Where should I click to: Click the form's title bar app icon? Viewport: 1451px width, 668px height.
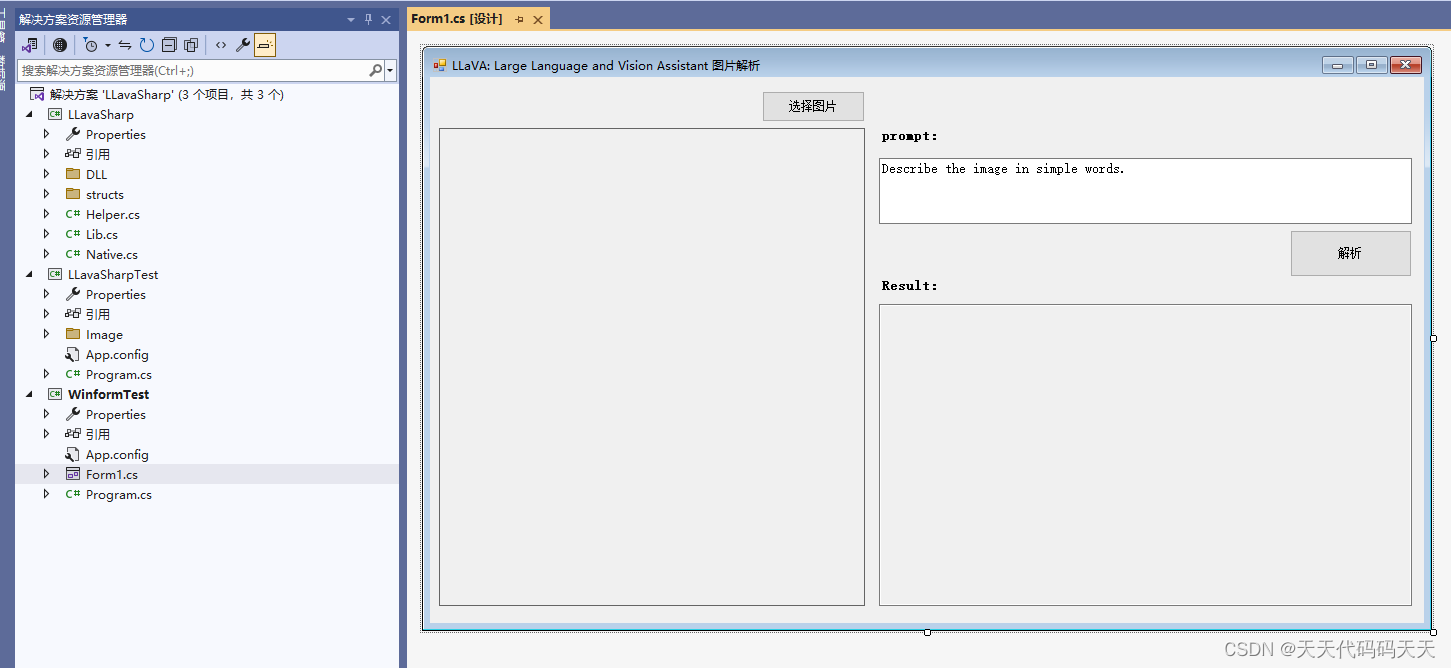coord(440,66)
